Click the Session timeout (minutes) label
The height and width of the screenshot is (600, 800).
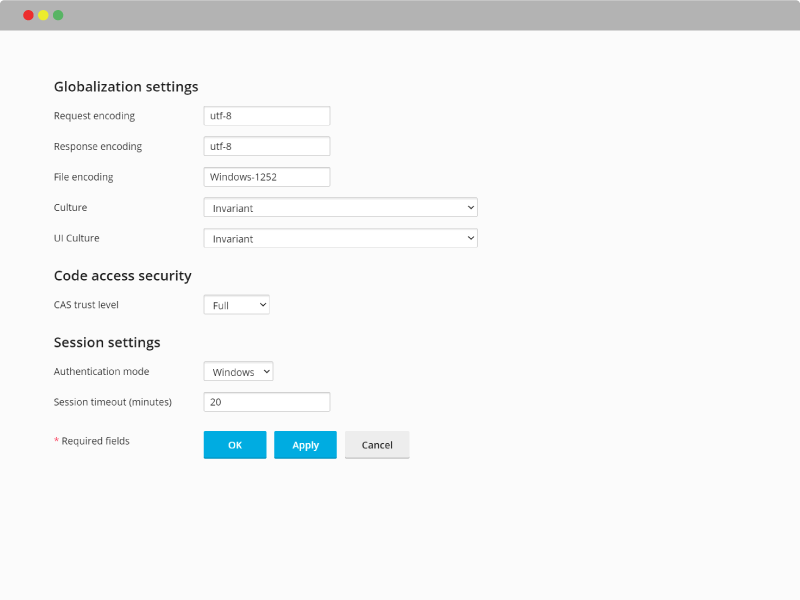coord(113,402)
